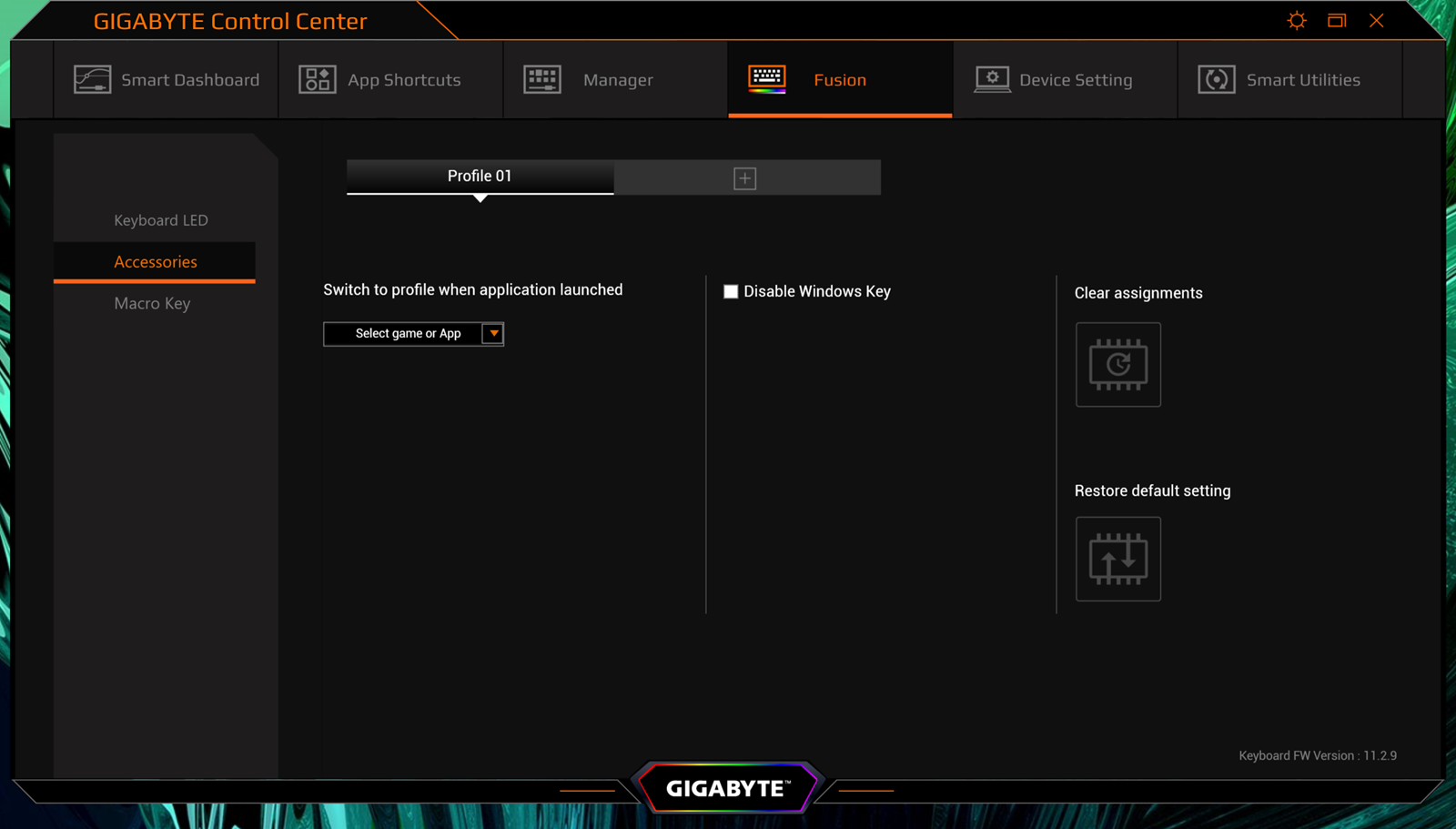1456x829 pixels.
Task: Switch to Macro Key section
Action: click(152, 304)
